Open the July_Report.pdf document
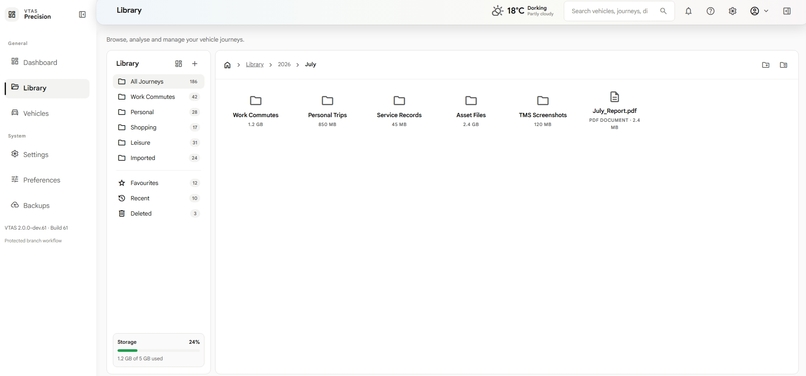Viewport: 806px width, 376px height. click(x=615, y=110)
